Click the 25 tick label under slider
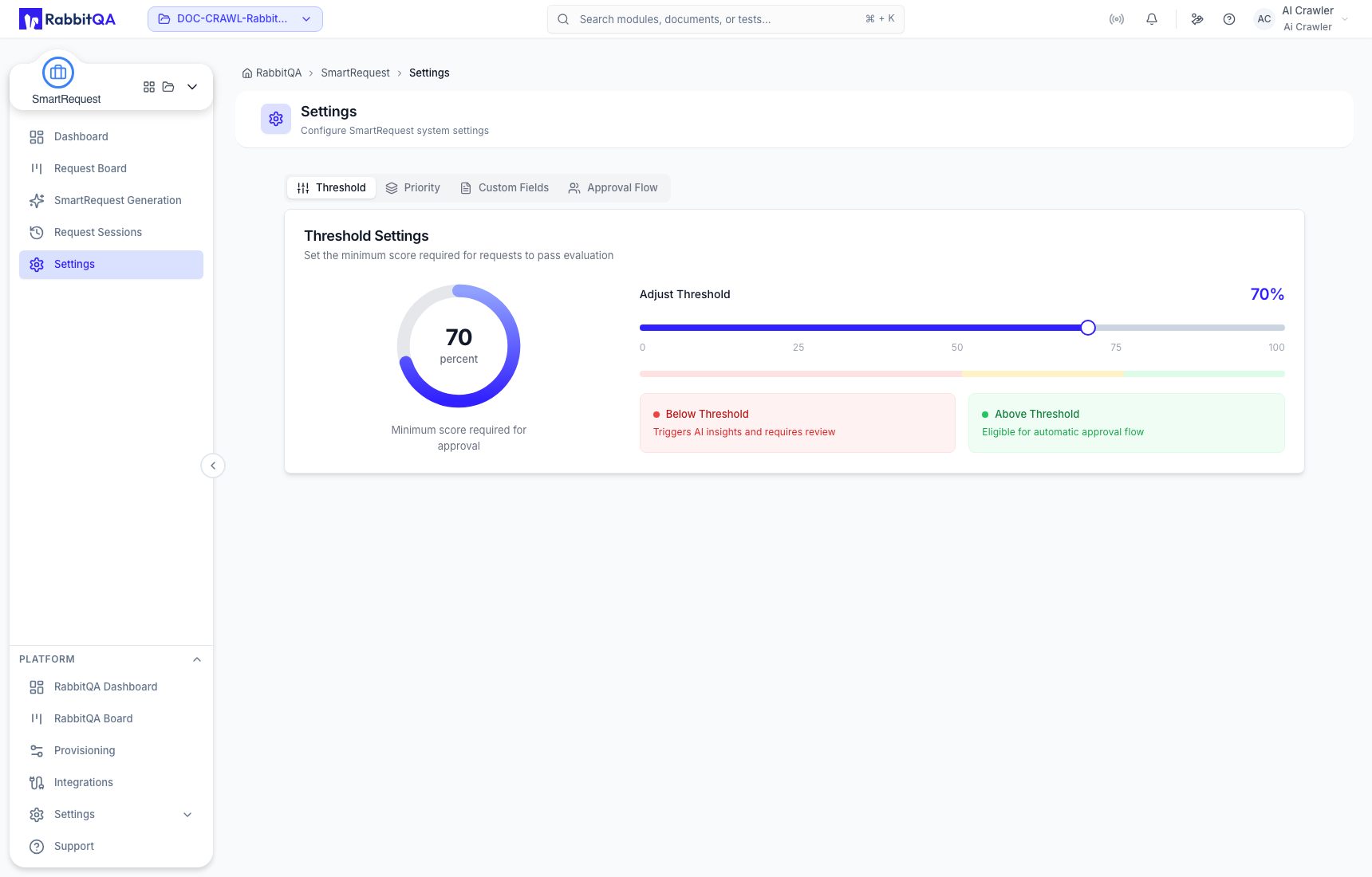 point(798,348)
